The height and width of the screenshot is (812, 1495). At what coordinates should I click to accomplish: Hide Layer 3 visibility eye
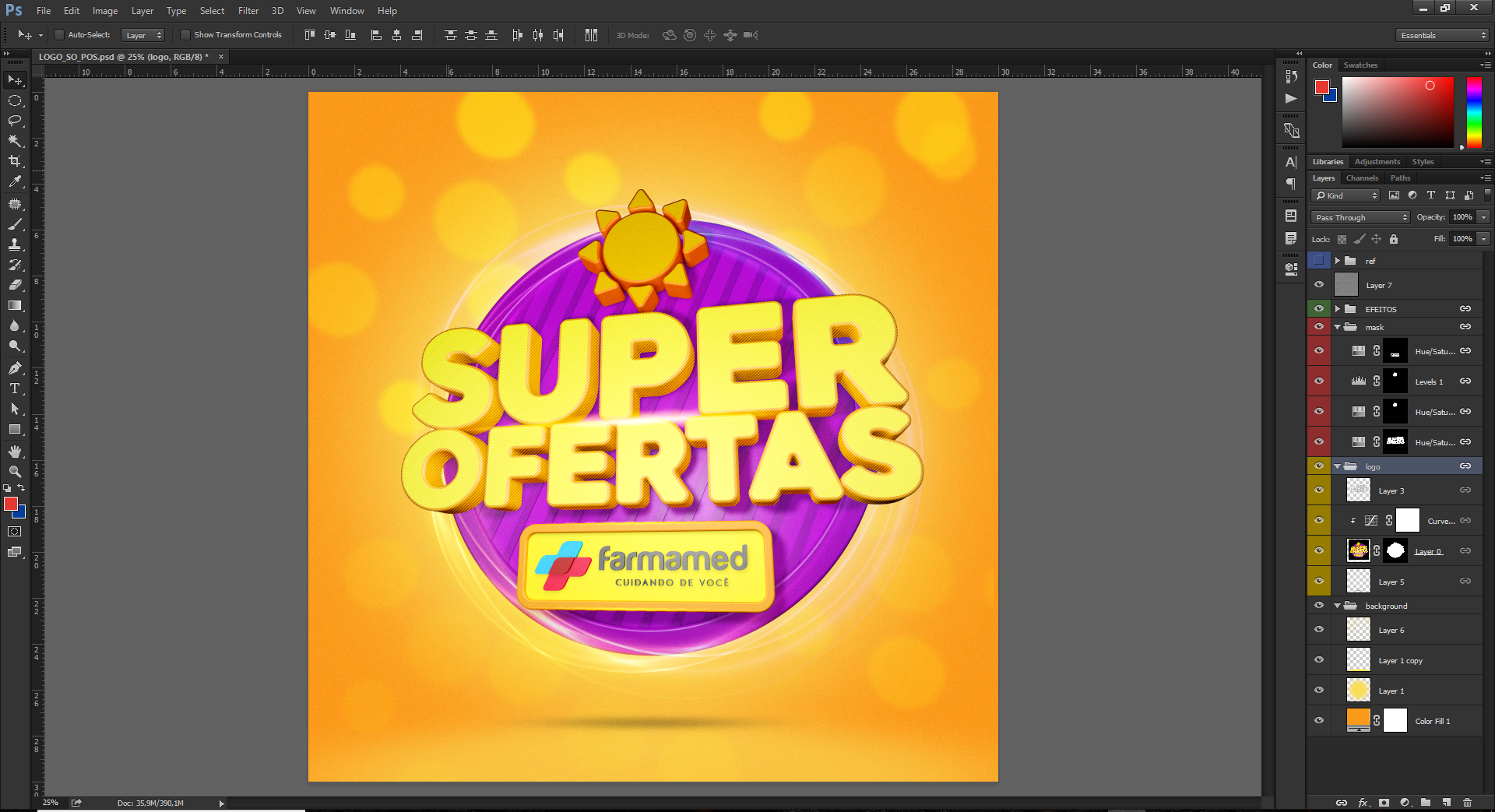[1319, 490]
